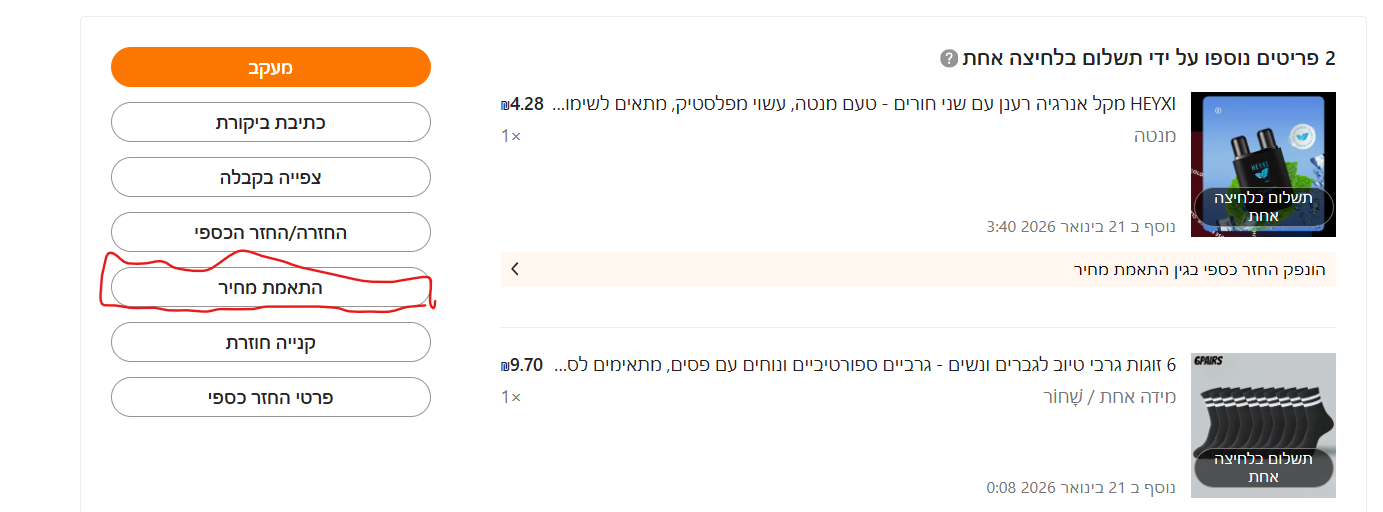Click the מידה אחת / שחור variant label
Viewport: 1383px width, 512px height.
[1109, 396]
